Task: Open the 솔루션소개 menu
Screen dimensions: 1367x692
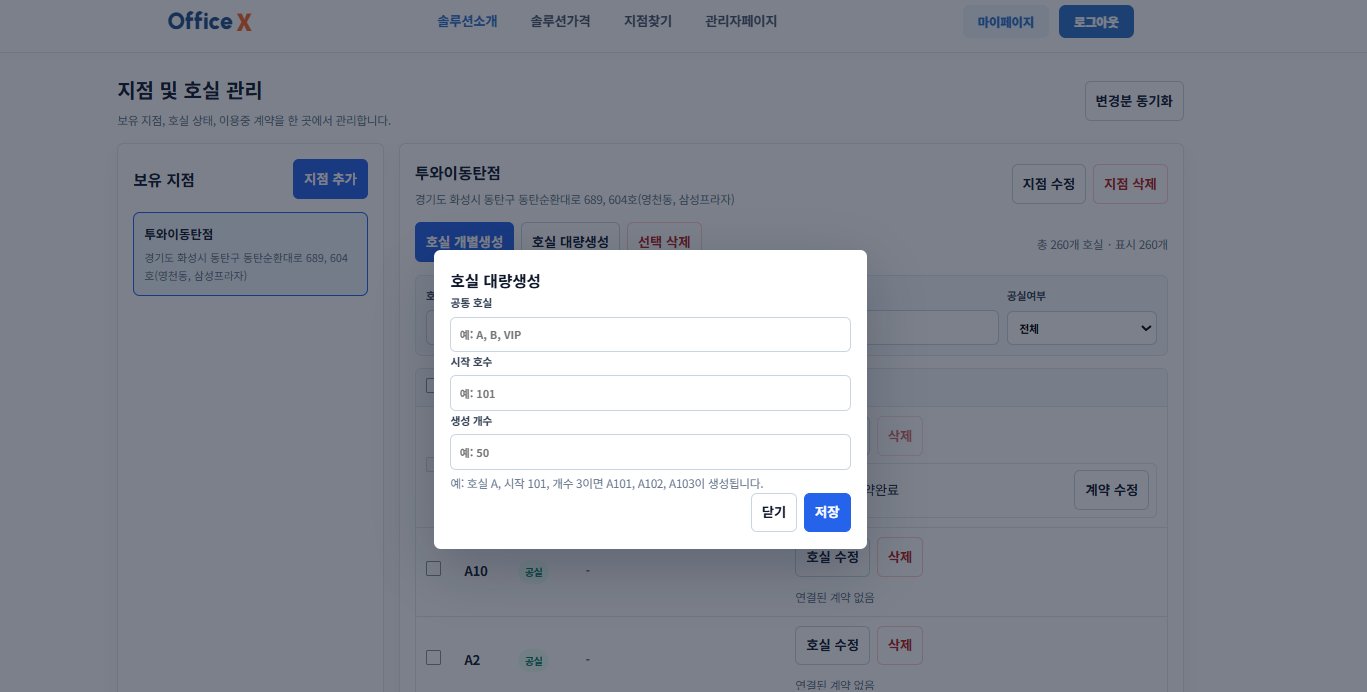Action: coord(467,21)
